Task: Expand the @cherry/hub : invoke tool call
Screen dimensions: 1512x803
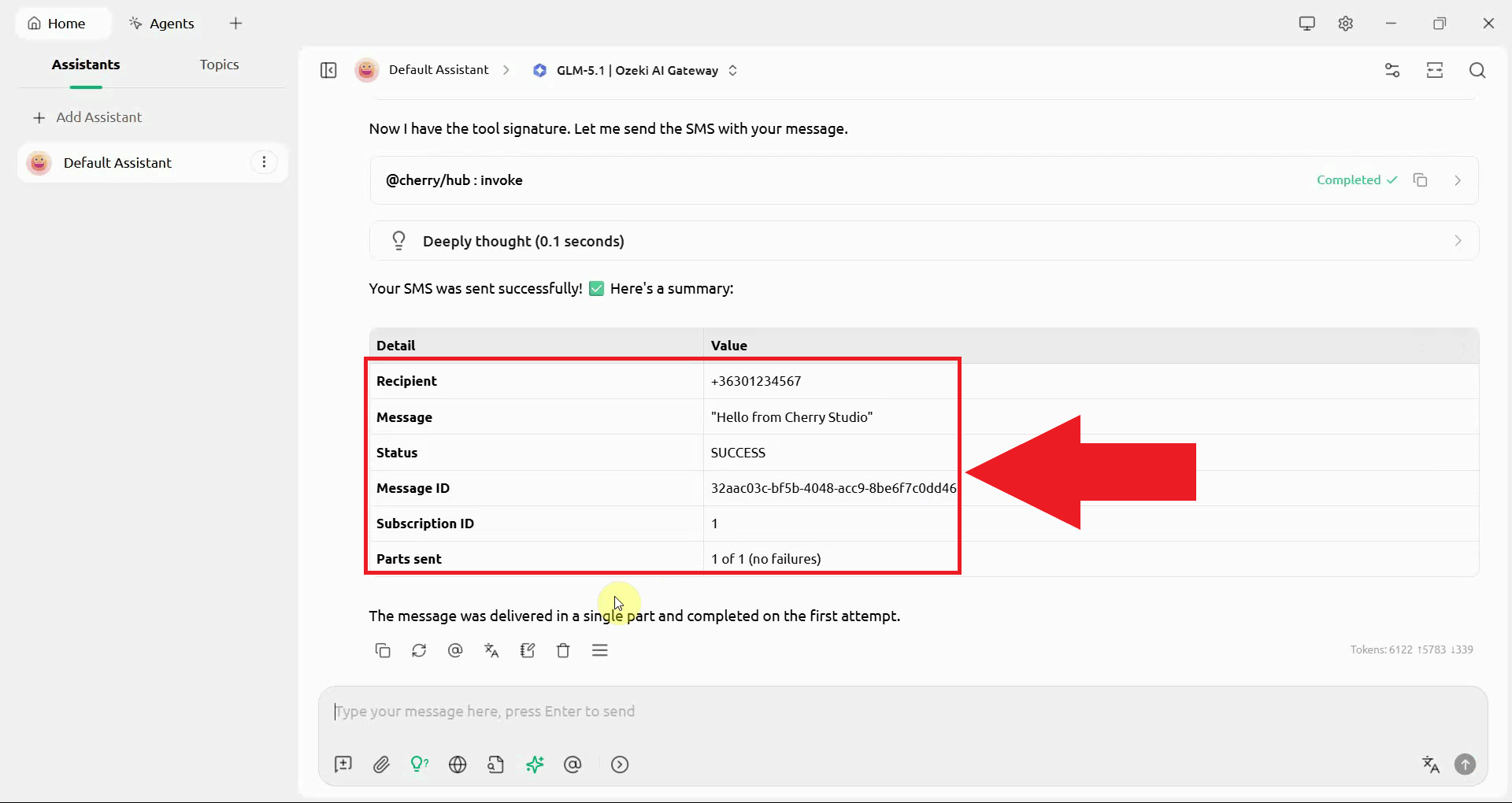Action: 924,180
